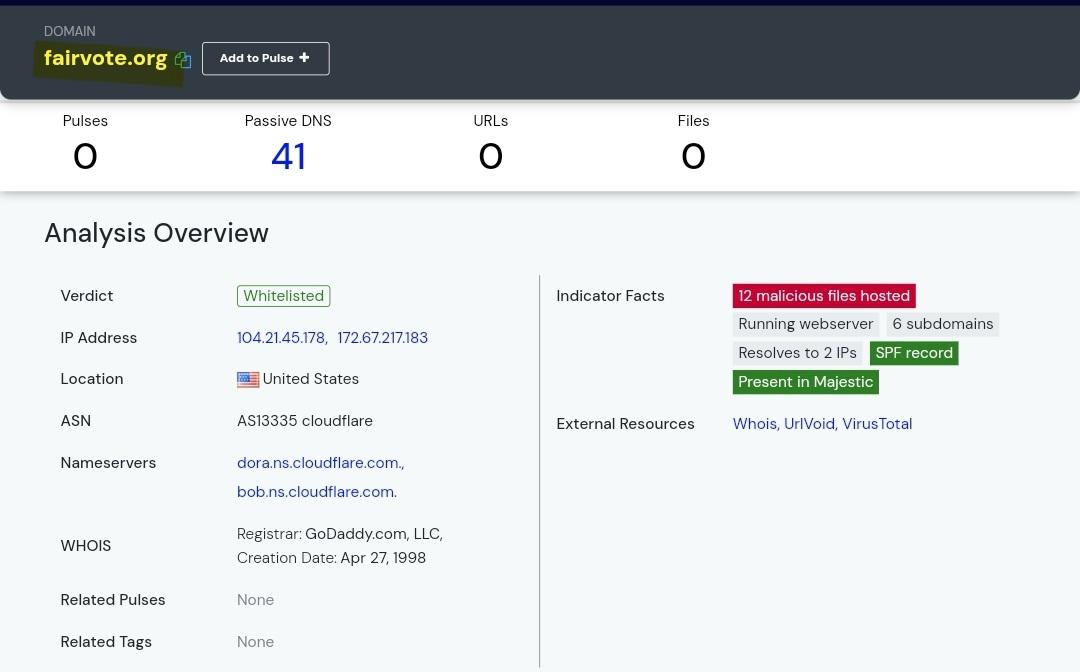This screenshot has height=672, width=1080.
Task: Click the Running webserver indicator tag
Action: click(805, 324)
